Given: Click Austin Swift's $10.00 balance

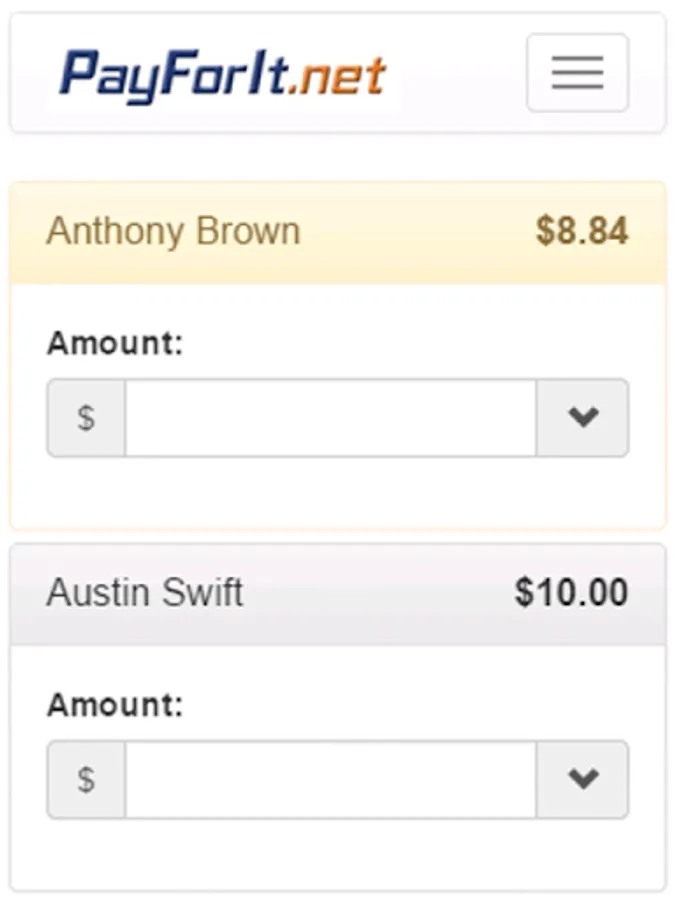Looking at the screenshot, I should pos(571,593).
